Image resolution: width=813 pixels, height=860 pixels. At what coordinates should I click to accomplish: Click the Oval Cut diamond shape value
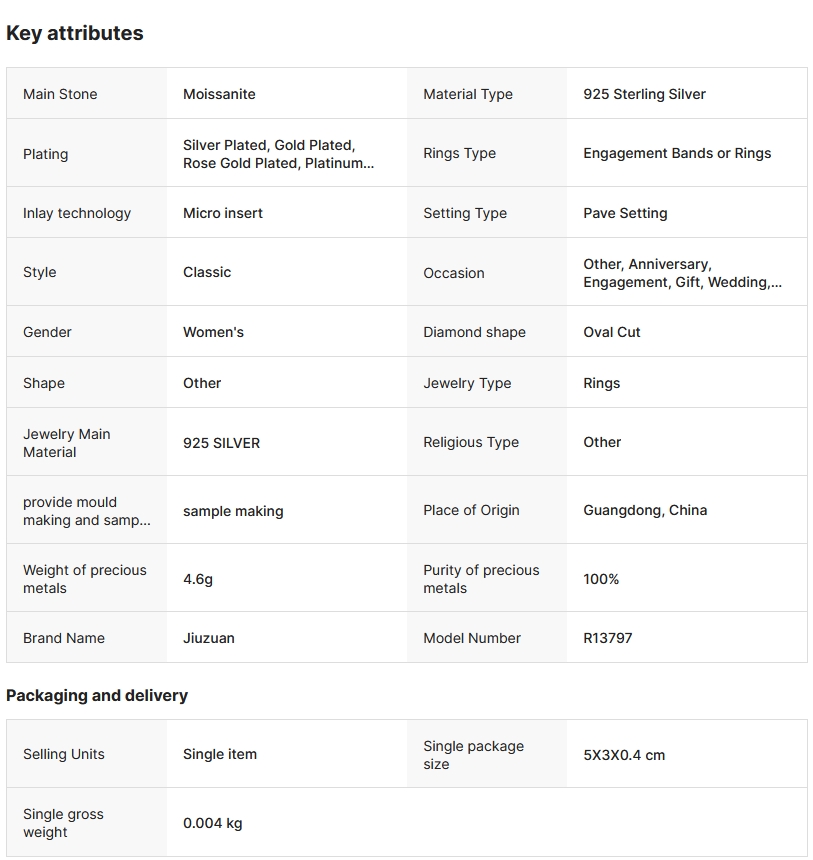[612, 332]
